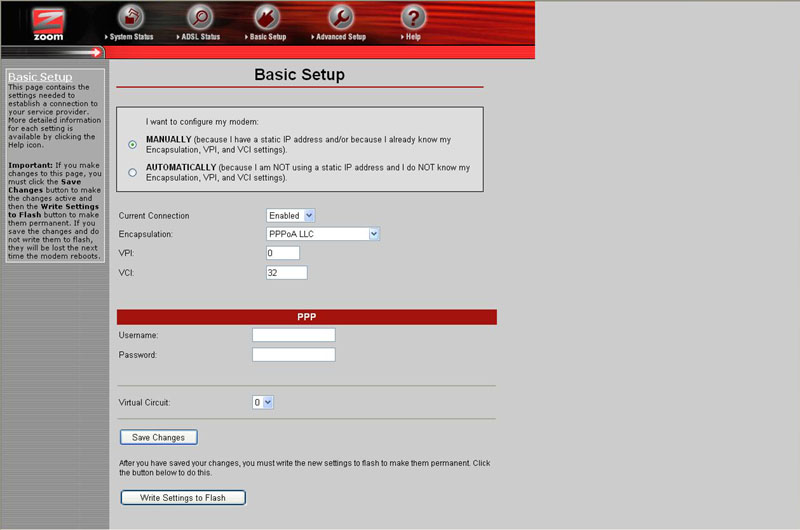Click the PPP Username text field

click(293, 335)
